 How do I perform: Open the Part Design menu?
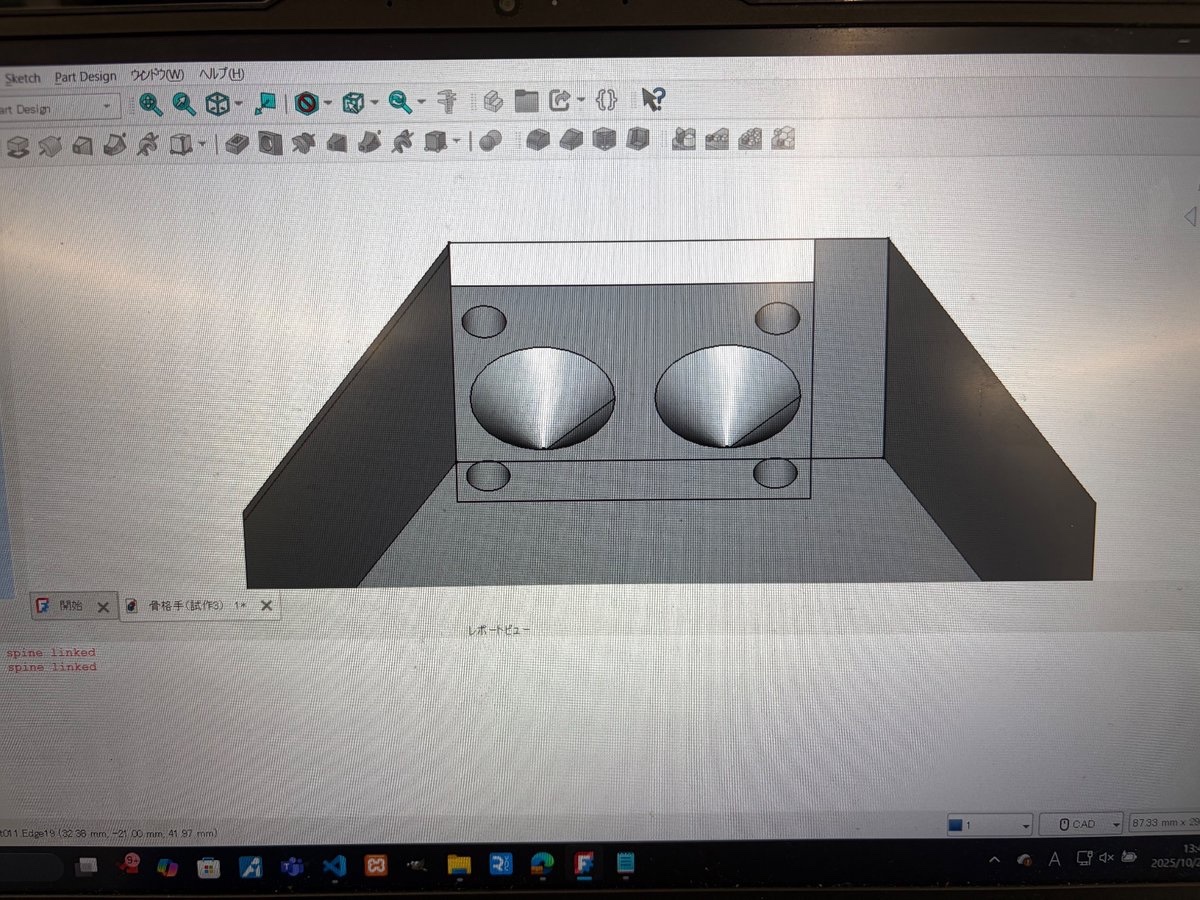[85, 77]
